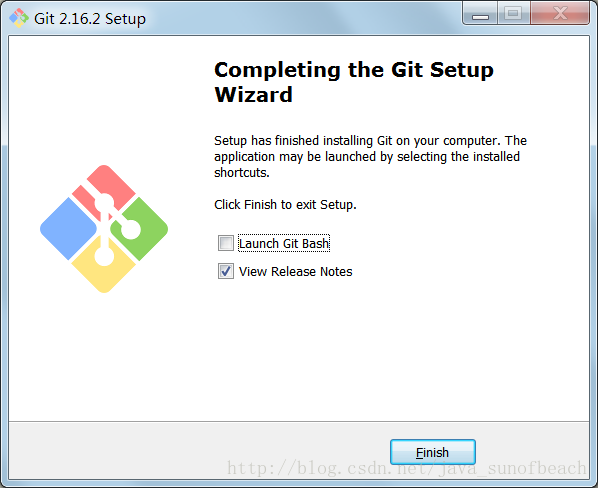The height and width of the screenshot is (488, 598).
Task: Click the paragraph about finished installing Git
Action: [370, 156]
